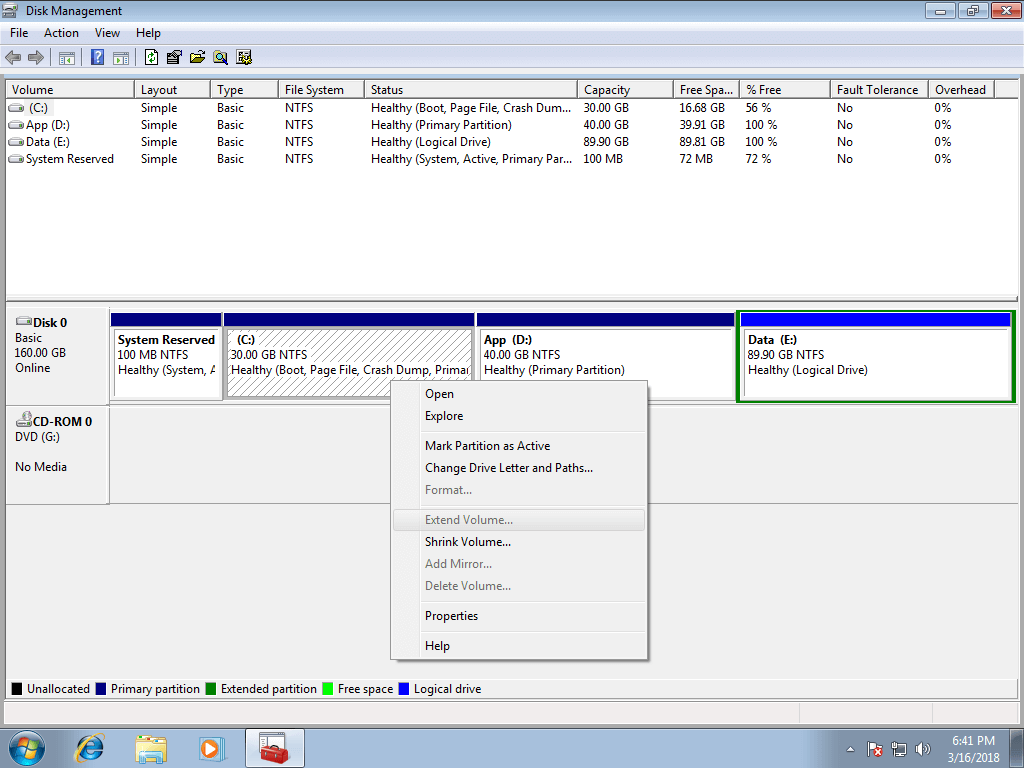The height and width of the screenshot is (768, 1024).
Task: Open toolbar Help with the question mark icon
Action: (97, 57)
